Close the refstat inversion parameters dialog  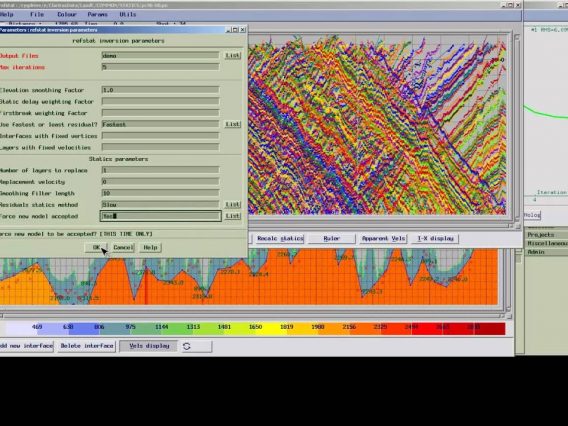(243, 30)
